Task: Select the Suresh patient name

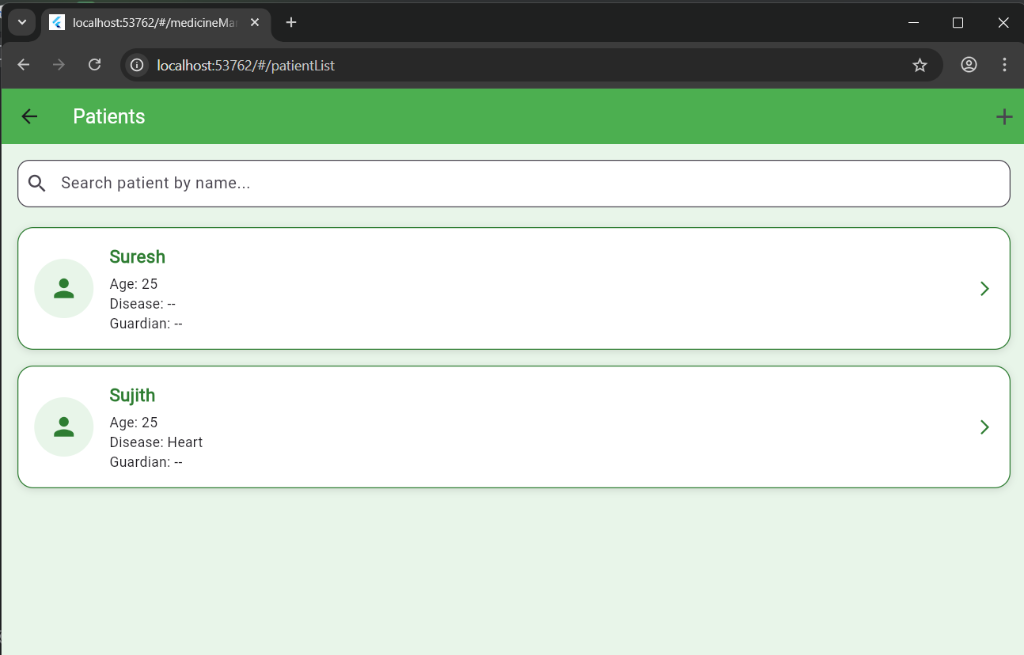Action: click(137, 257)
